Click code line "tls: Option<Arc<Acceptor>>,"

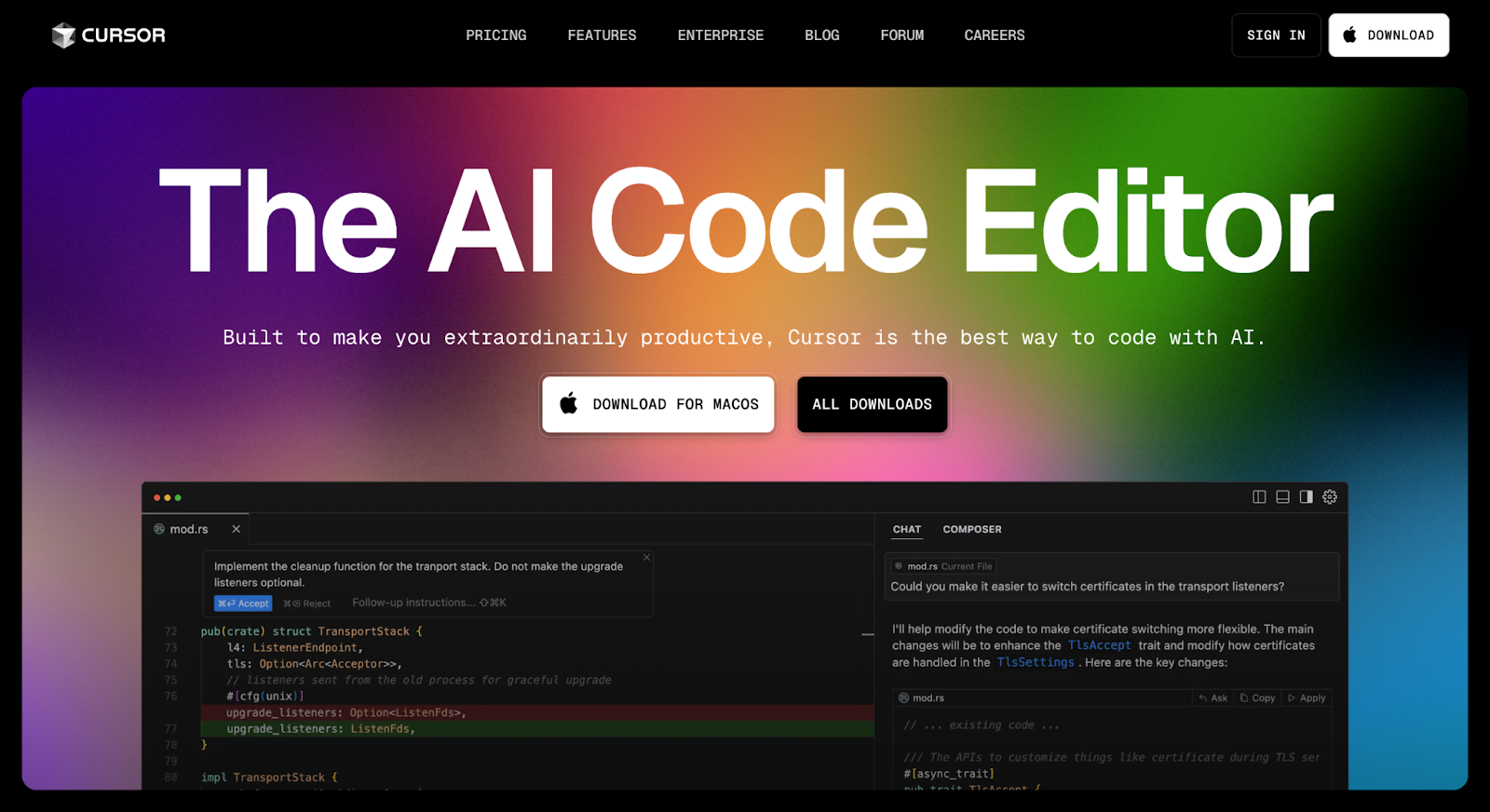pyautogui.click(x=315, y=664)
